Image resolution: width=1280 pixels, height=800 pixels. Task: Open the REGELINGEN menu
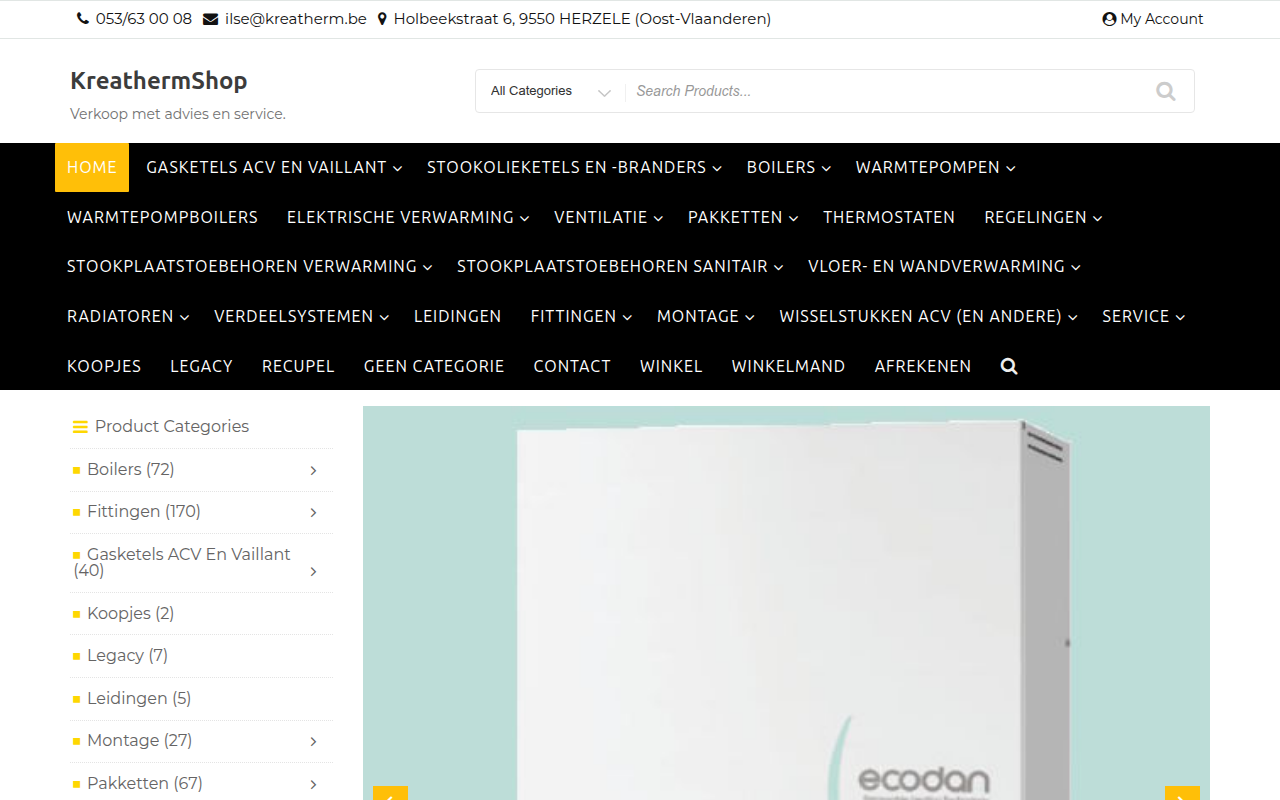1043,217
